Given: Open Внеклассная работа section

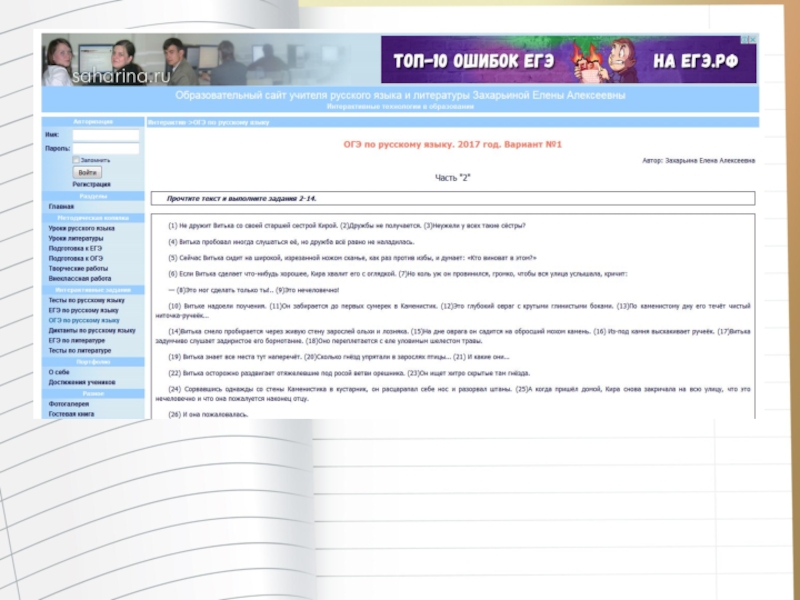Looking at the screenshot, I should pos(80,279).
